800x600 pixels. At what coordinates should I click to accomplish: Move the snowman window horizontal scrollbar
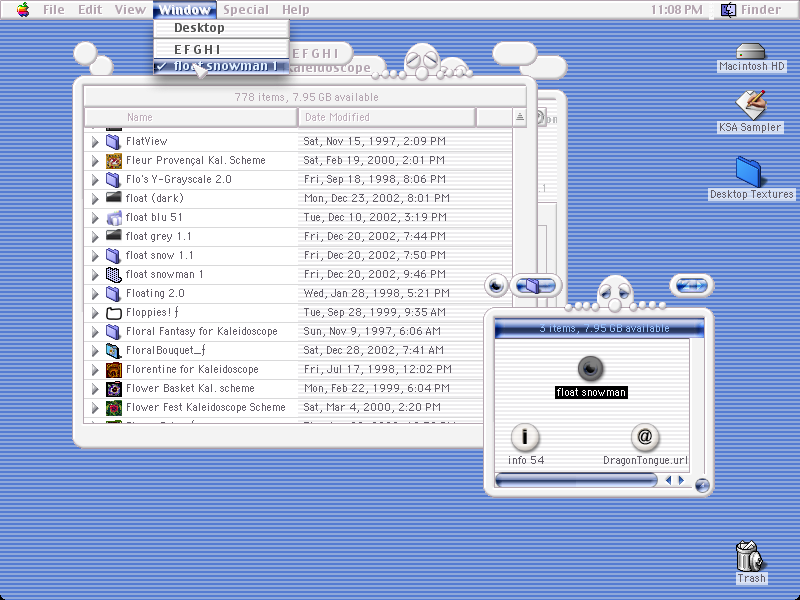576,480
